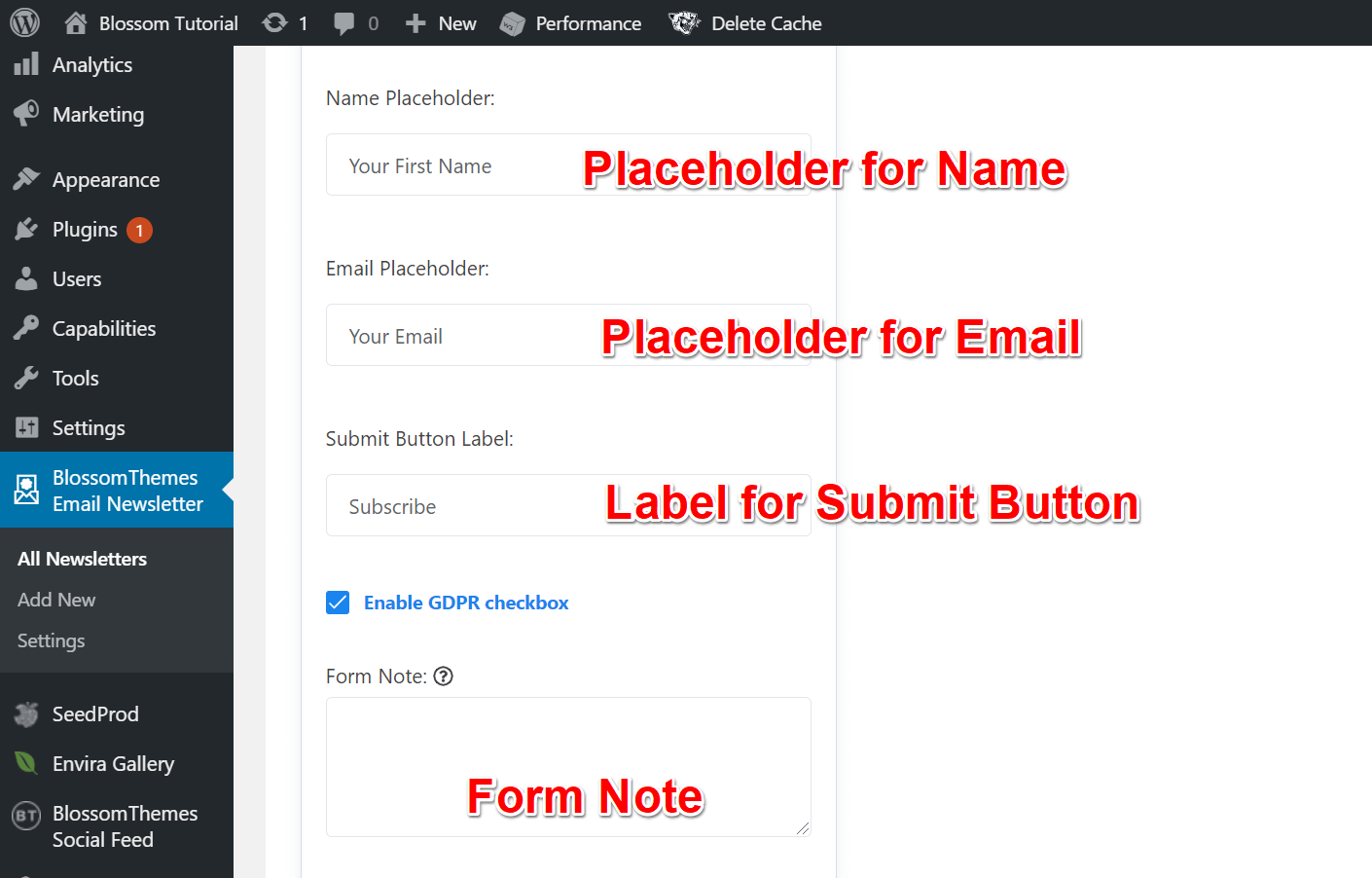Click the Capabilities key icon
Image resolution: width=1372 pixels, height=878 pixels.
pyautogui.click(x=26, y=328)
